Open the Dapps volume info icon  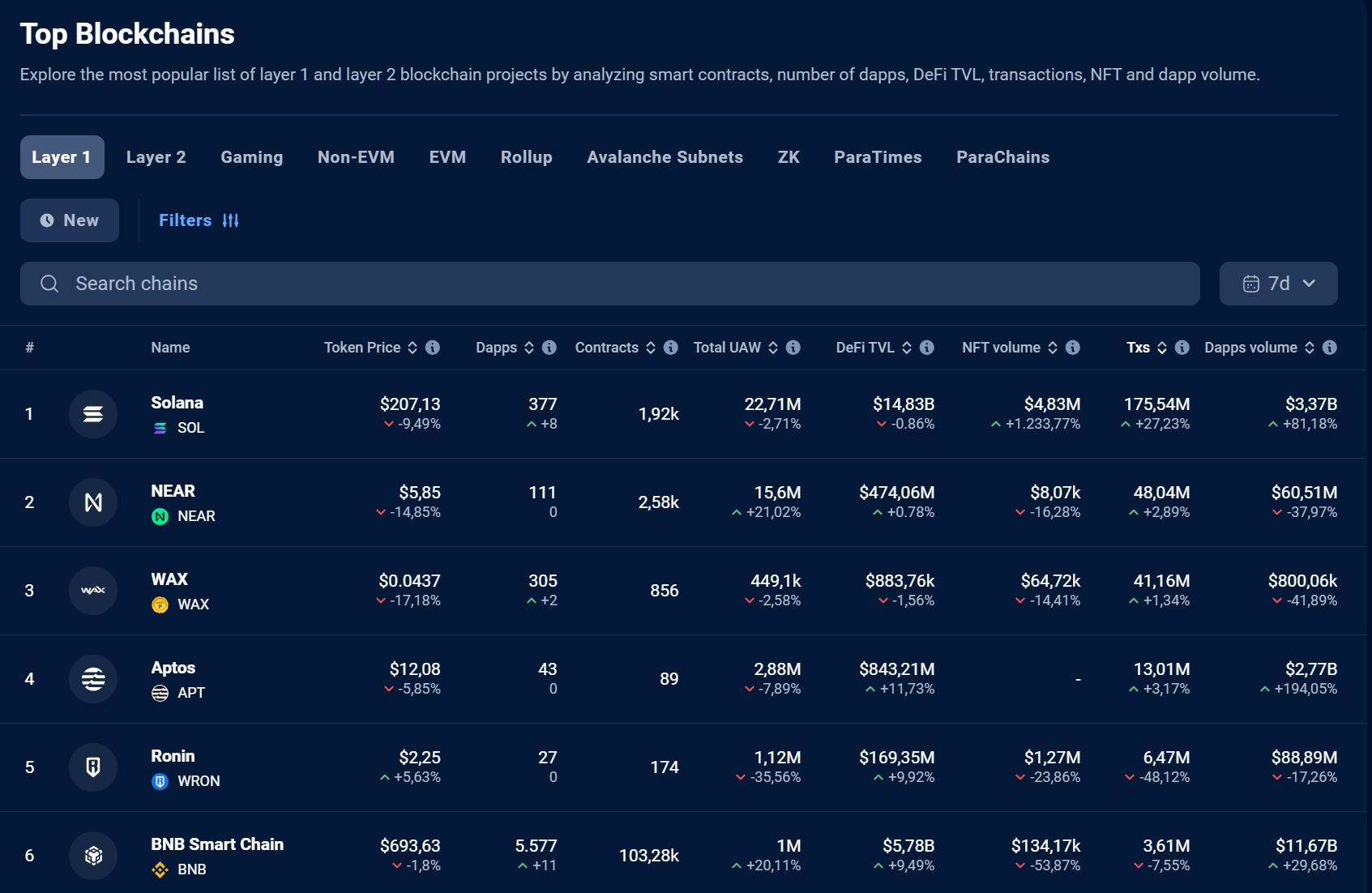click(1330, 348)
